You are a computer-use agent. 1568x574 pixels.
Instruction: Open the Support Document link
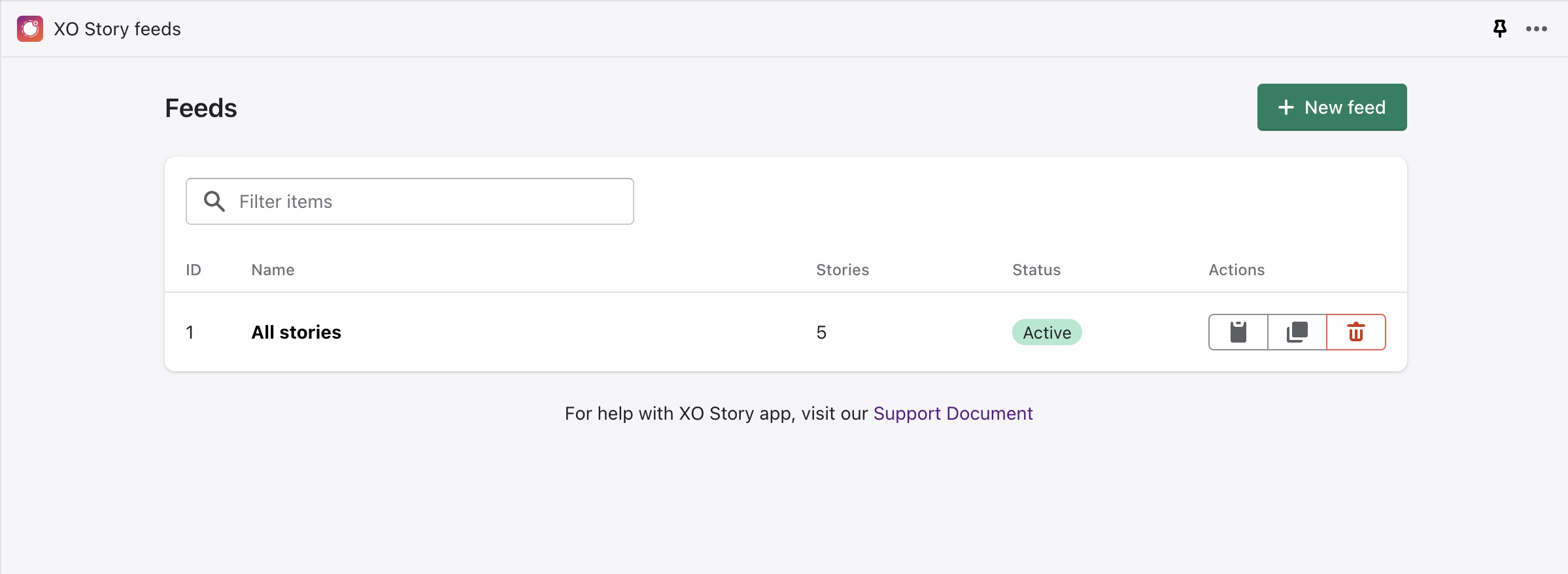click(x=953, y=413)
